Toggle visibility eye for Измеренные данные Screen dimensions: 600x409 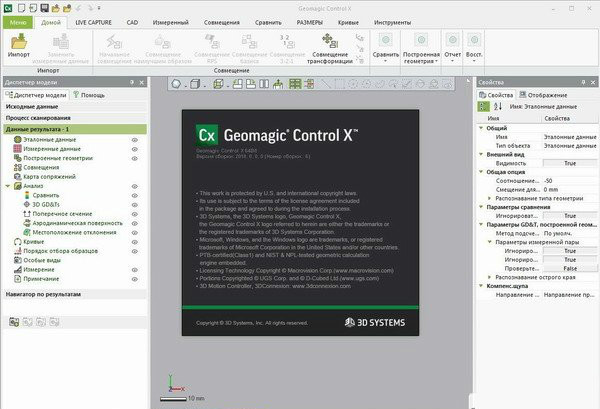click(135, 149)
